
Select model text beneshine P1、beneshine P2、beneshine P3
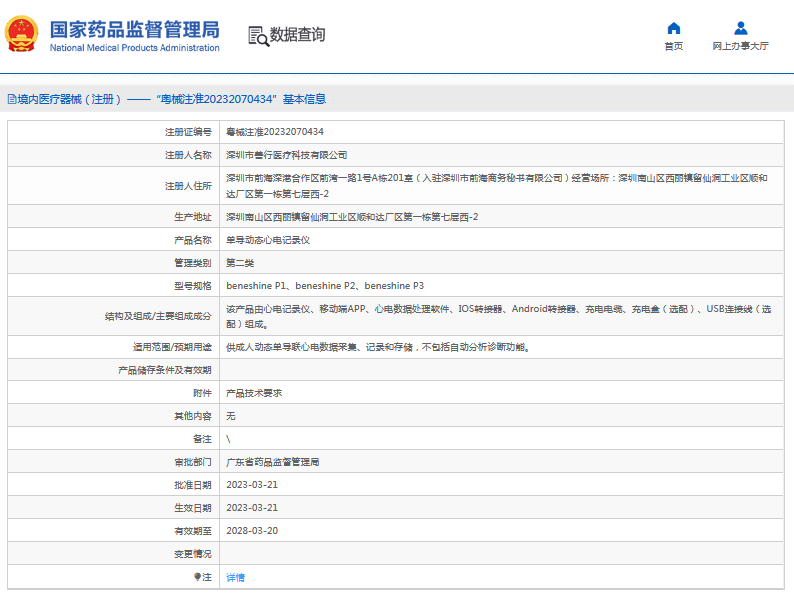[x=325, y=286]
